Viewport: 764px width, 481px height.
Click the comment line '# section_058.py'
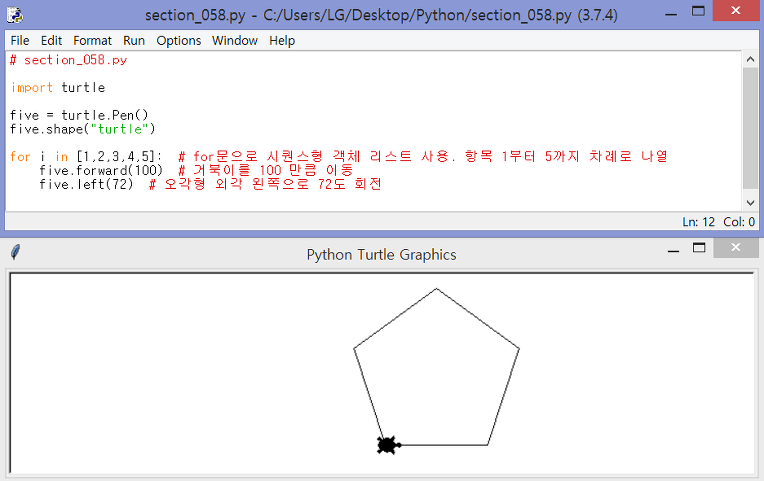(x=68, y=60)
